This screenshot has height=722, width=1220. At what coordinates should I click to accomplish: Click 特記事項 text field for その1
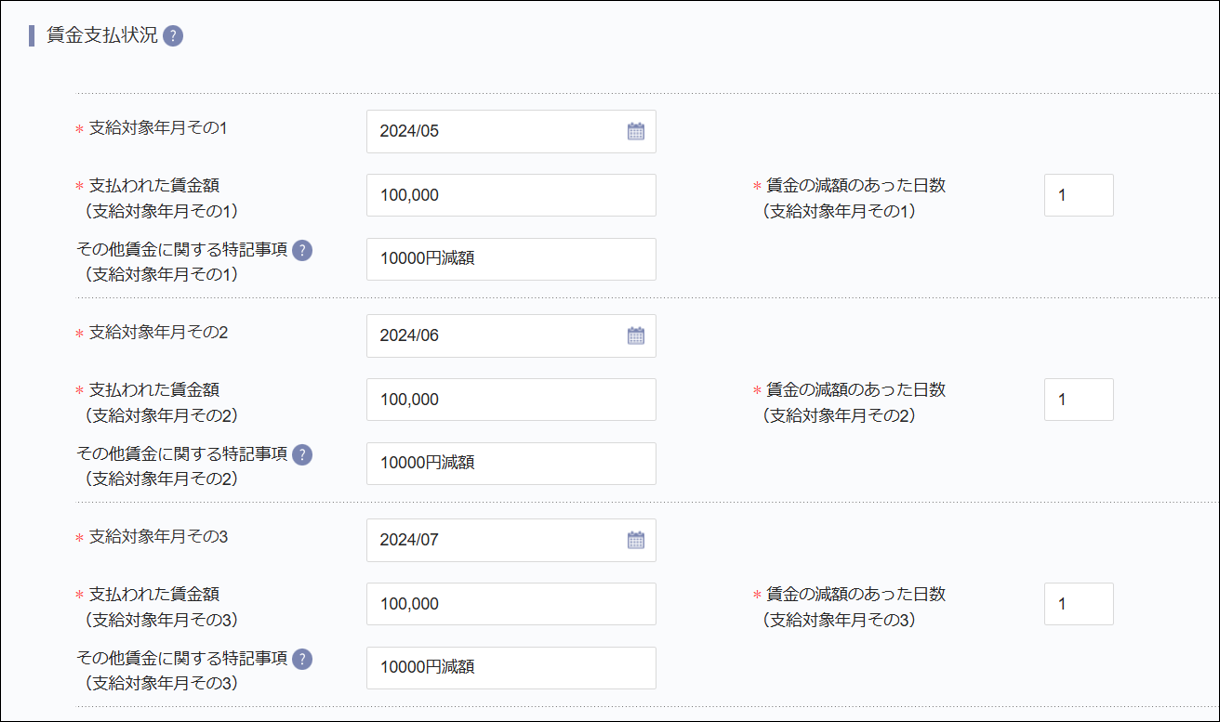(x=511, y=259)
